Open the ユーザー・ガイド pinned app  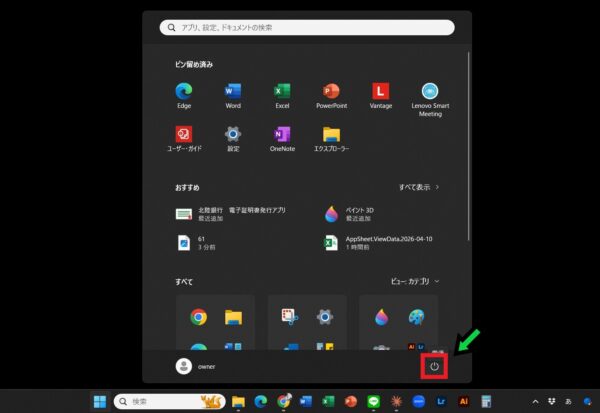point(184,139)
